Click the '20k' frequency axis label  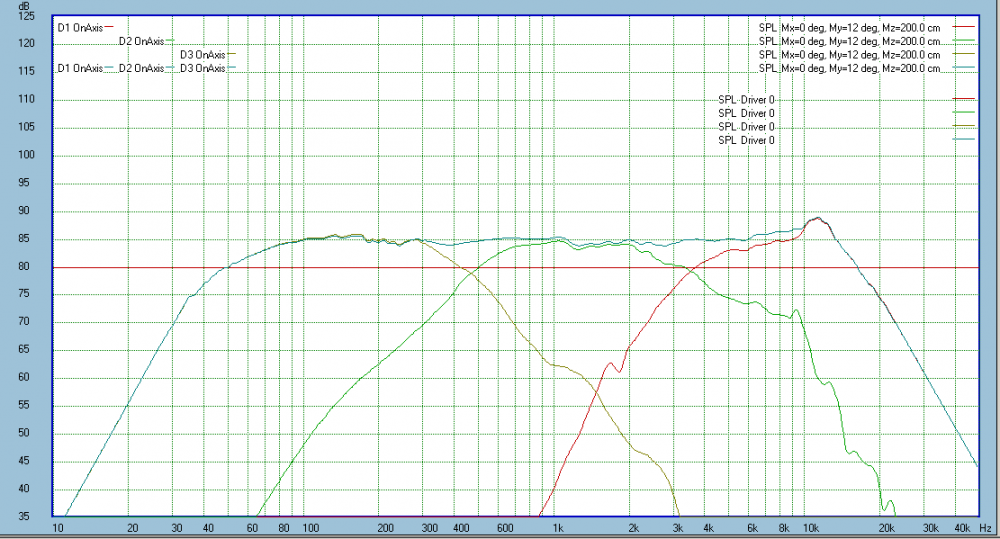coord(886,528)
